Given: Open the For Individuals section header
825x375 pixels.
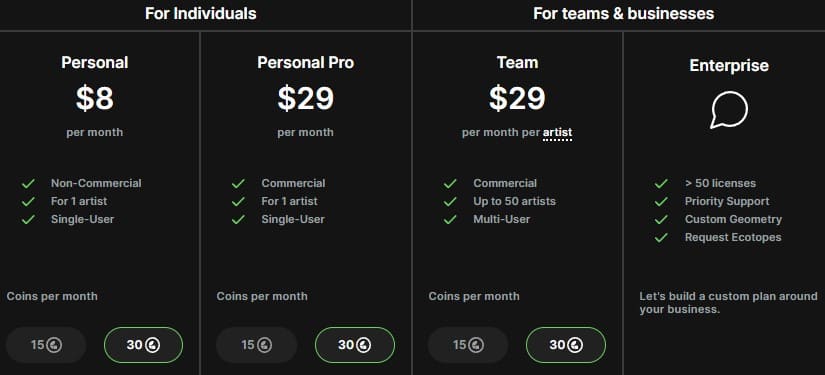Looking at the screenshot, I should (200, 13).
